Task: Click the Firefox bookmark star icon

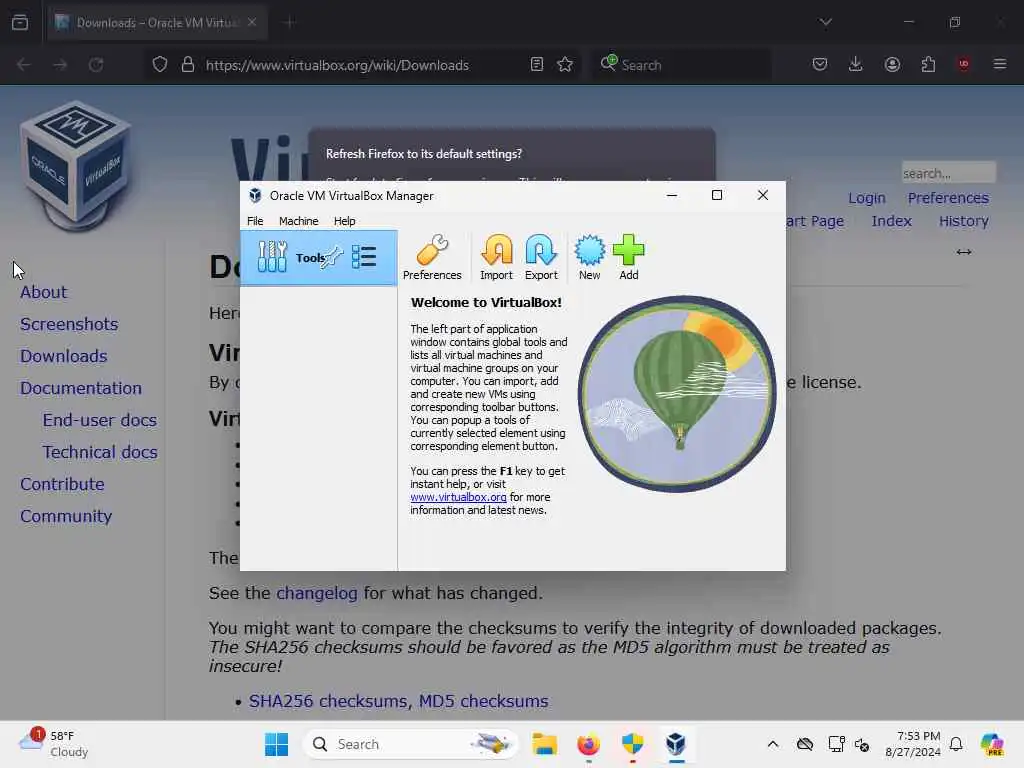Action: coord(565,65)
